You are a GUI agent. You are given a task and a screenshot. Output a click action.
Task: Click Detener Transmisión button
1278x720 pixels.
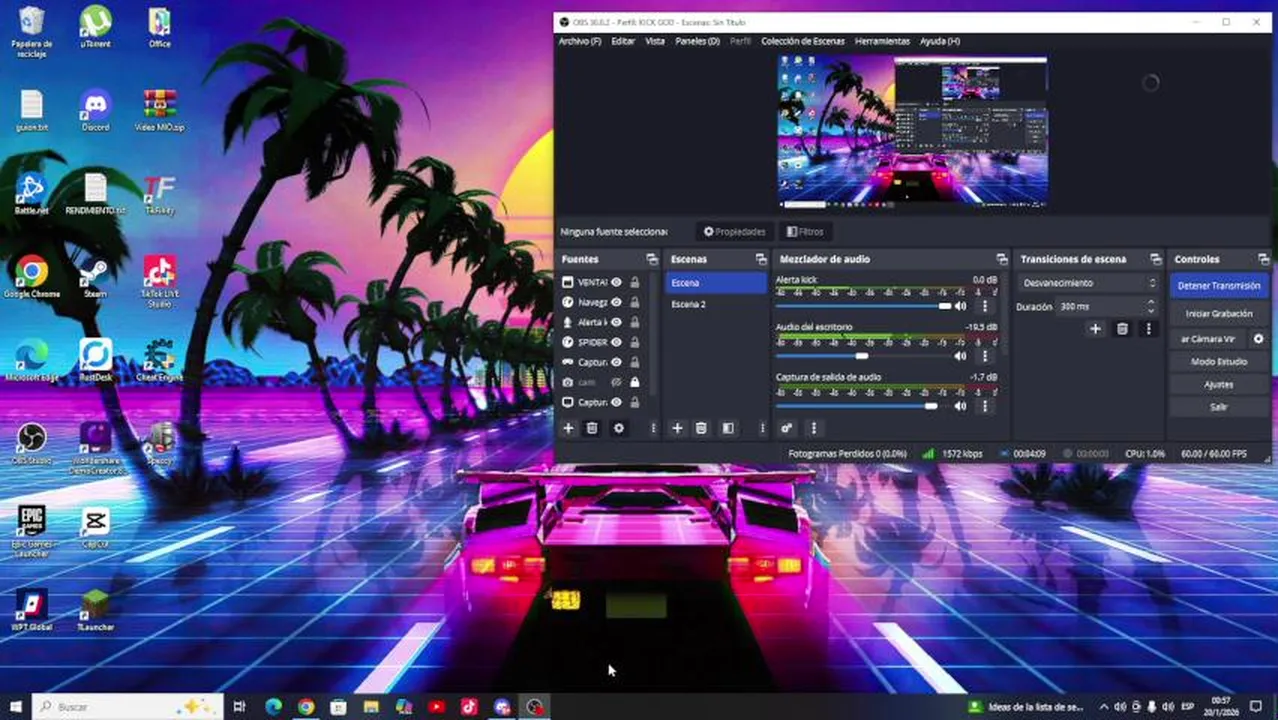point(1219,285)
